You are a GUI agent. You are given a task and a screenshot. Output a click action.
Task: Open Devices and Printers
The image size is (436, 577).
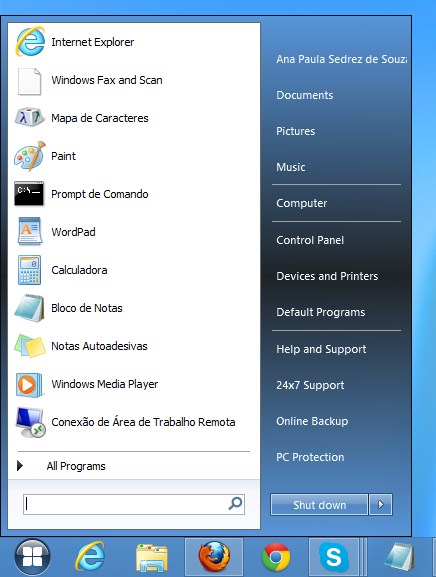click(x=327, y=276)
